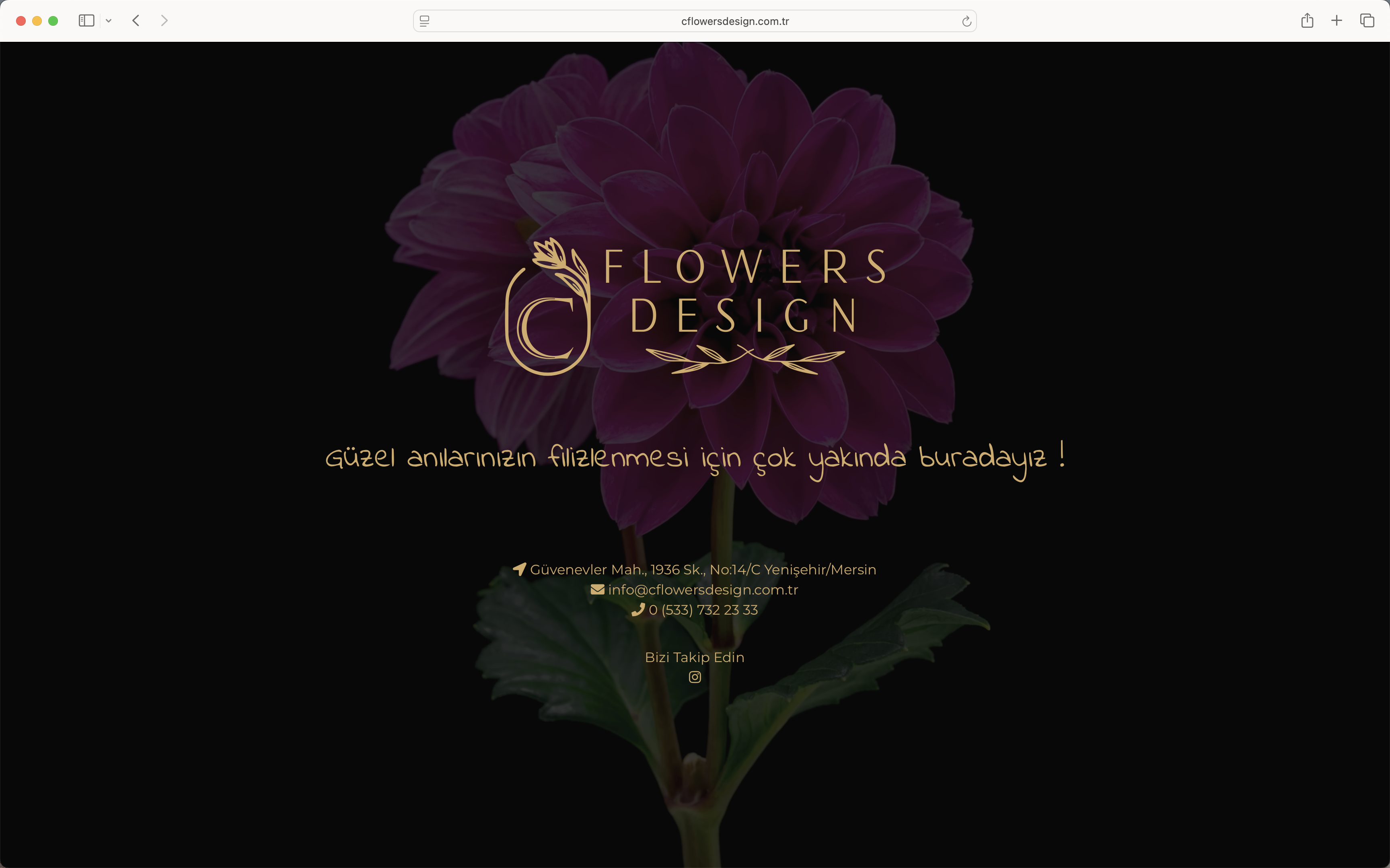This screenshot has width=1390, height=868.
Task: Open the Instagram profile icon
Action: pos(695,677)
